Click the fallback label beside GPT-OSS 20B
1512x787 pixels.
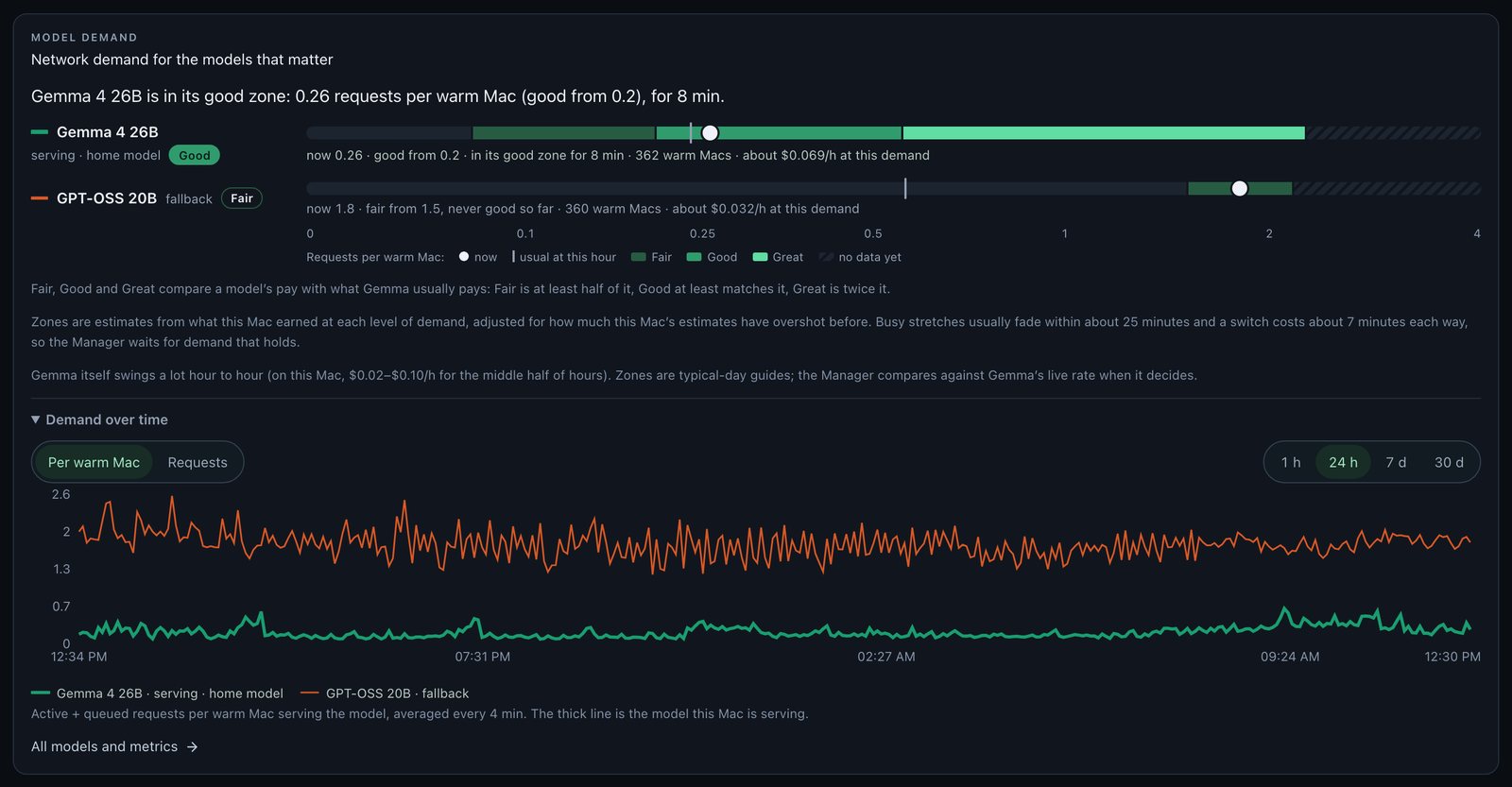click(x=189, y=199)
